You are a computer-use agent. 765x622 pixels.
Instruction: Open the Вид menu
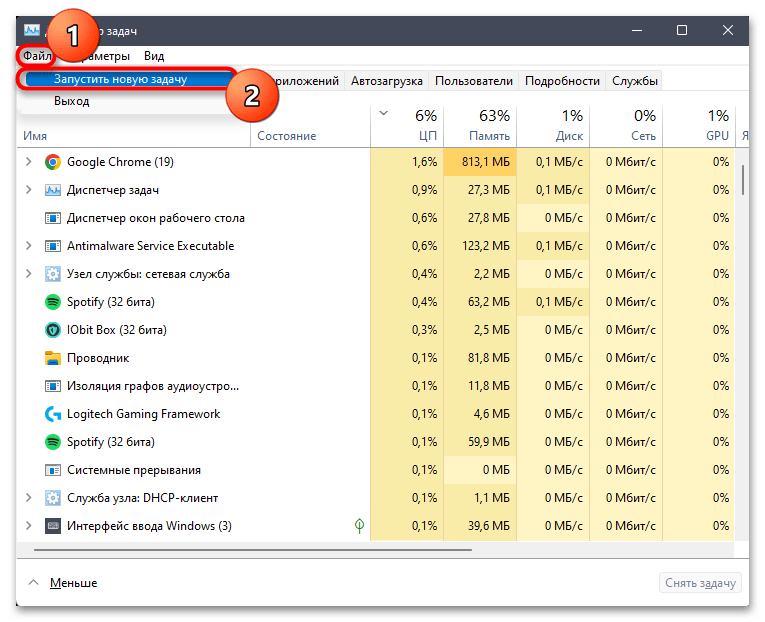pos(154,56)
